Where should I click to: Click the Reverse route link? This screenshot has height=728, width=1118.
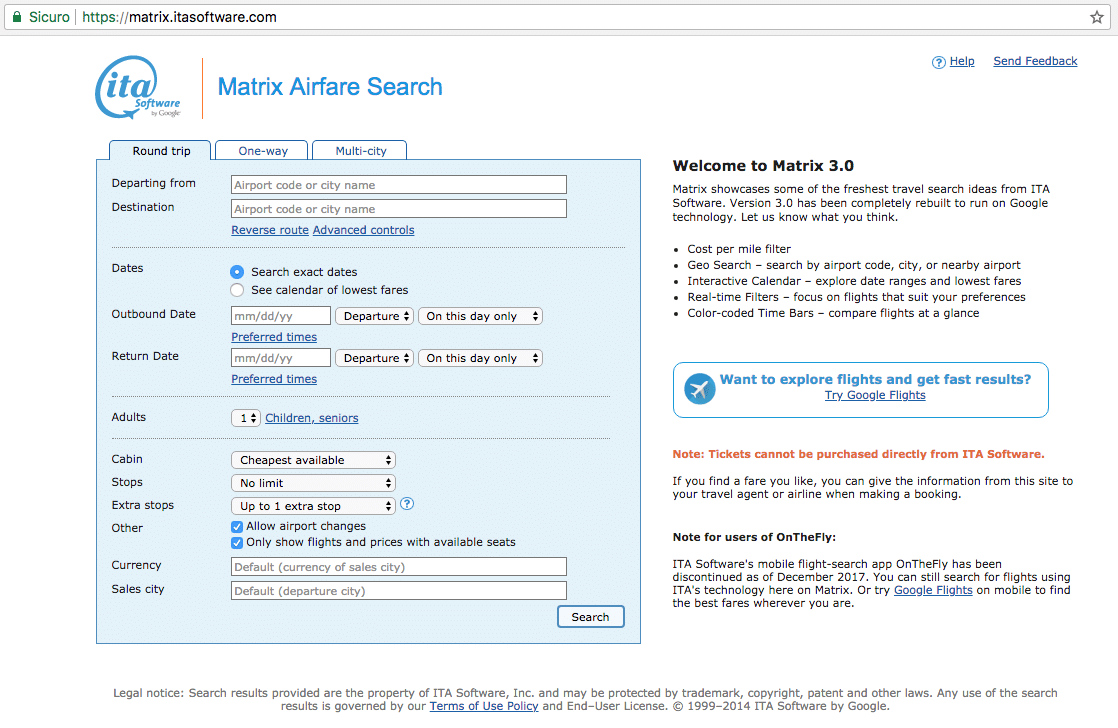(270, 230)
